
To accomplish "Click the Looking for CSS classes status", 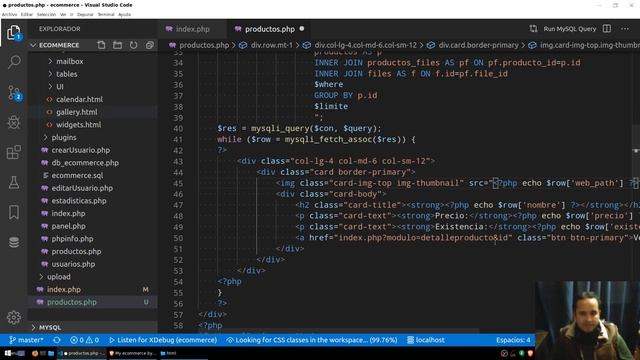I will point(312,340).
